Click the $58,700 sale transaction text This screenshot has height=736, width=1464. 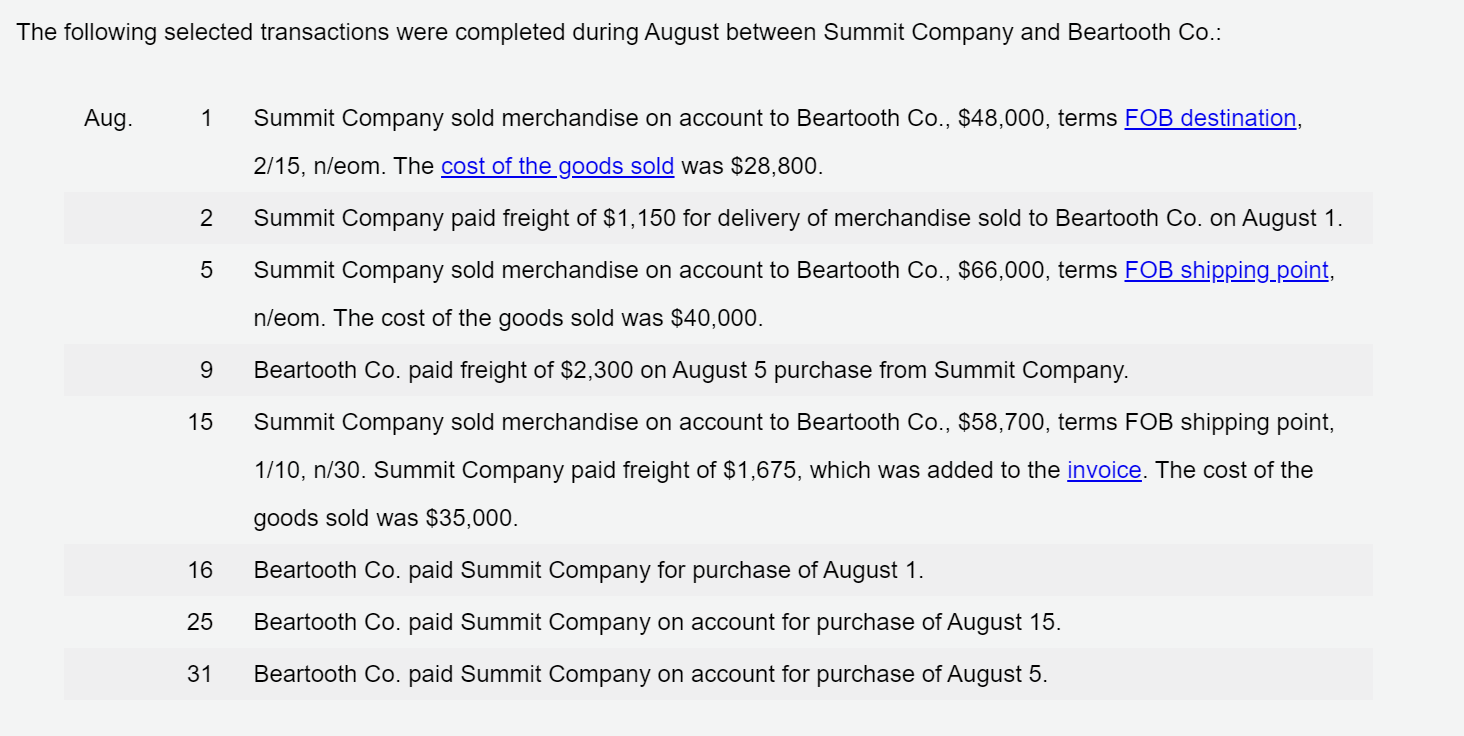tap(794, 470)
